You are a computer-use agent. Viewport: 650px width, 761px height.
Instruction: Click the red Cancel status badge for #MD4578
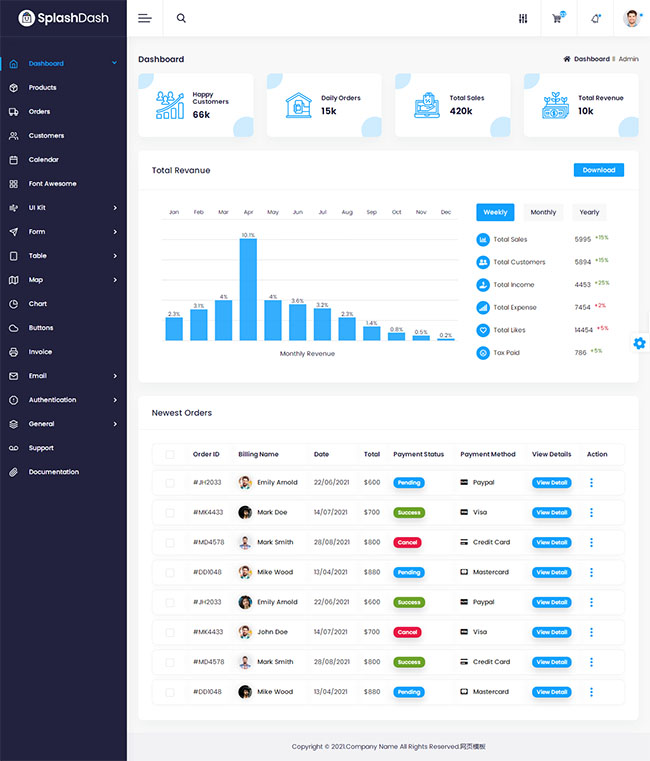(407, 543)
